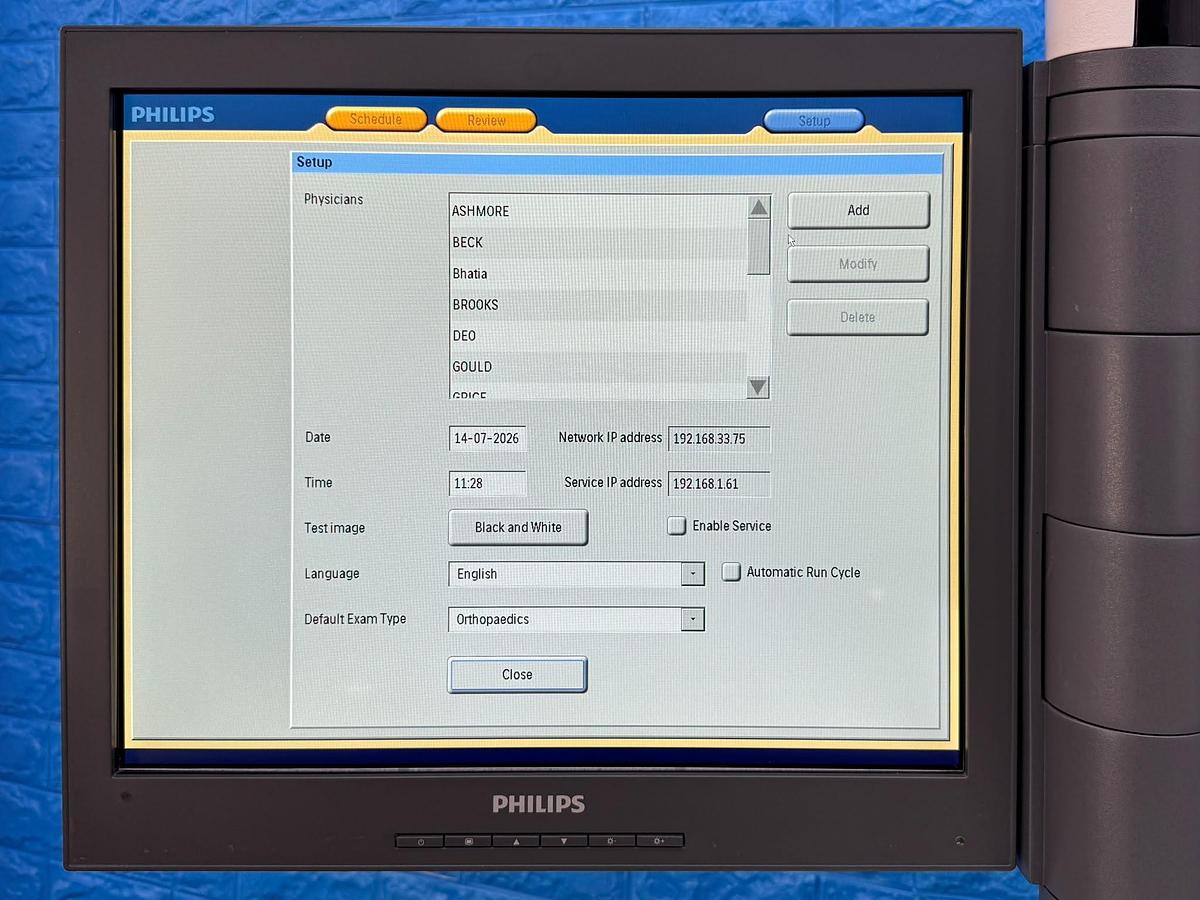Image resolution: width=1200 pixels, height=900 pixels.
Task: Click the Black and White test image button
Action: [518, 527]
